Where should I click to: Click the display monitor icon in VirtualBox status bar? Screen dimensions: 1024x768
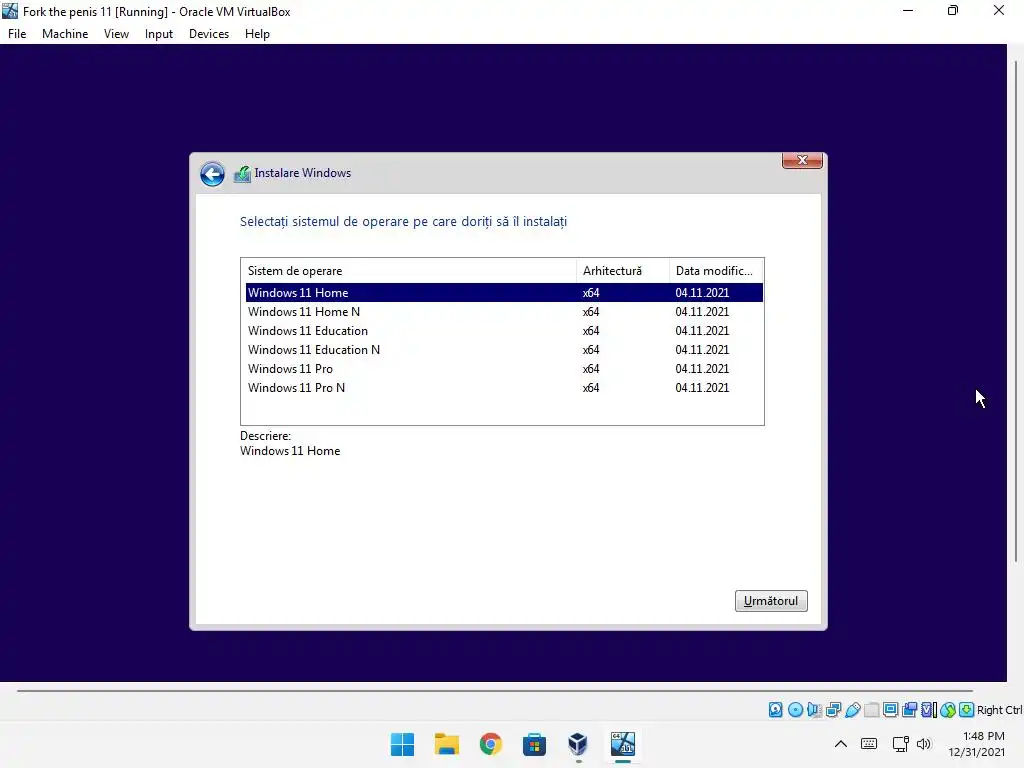890,710
